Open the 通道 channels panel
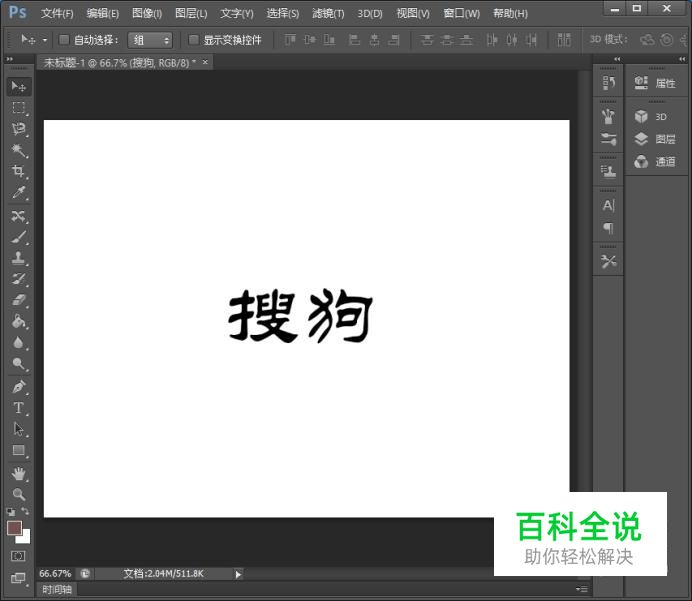The height and width of the screenshot is (601, 692). point(656,162)
